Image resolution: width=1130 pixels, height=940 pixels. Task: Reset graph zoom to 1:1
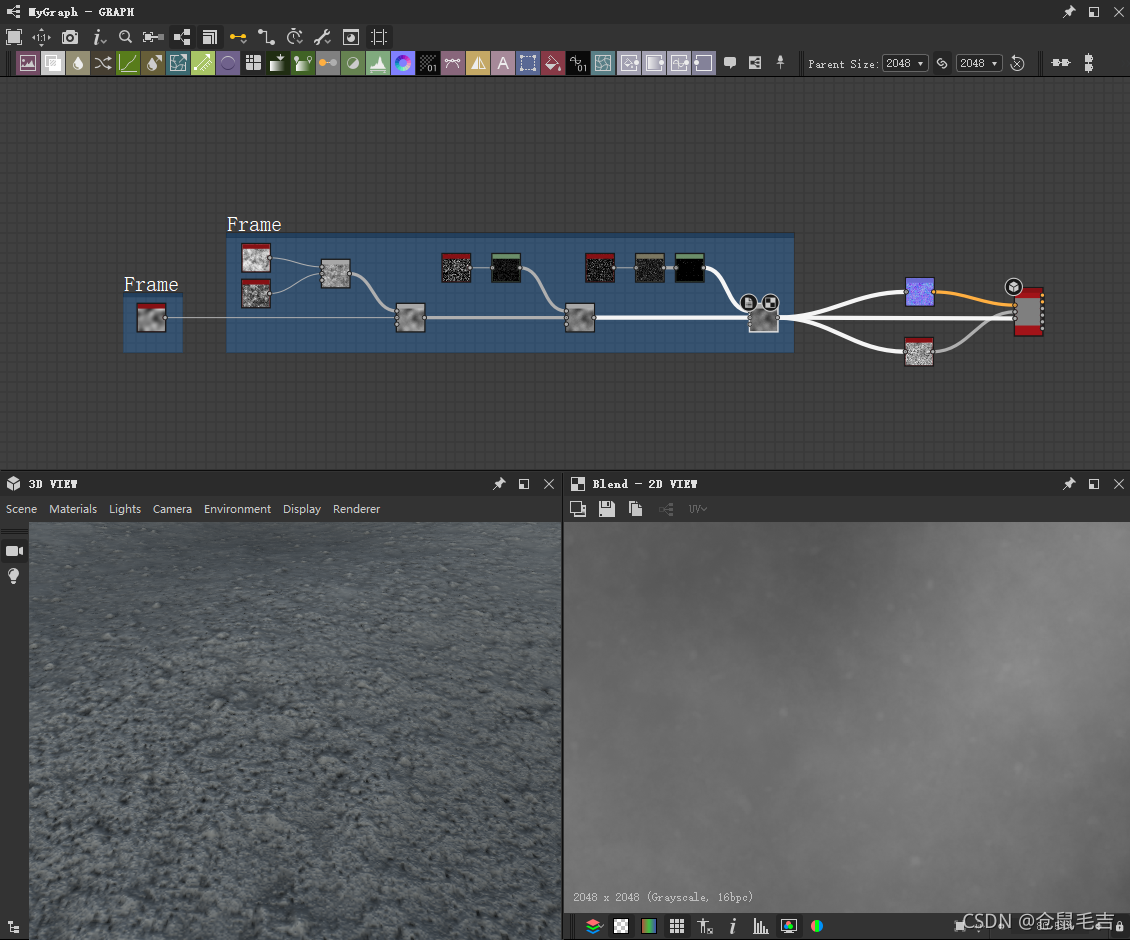click(41, 37)
